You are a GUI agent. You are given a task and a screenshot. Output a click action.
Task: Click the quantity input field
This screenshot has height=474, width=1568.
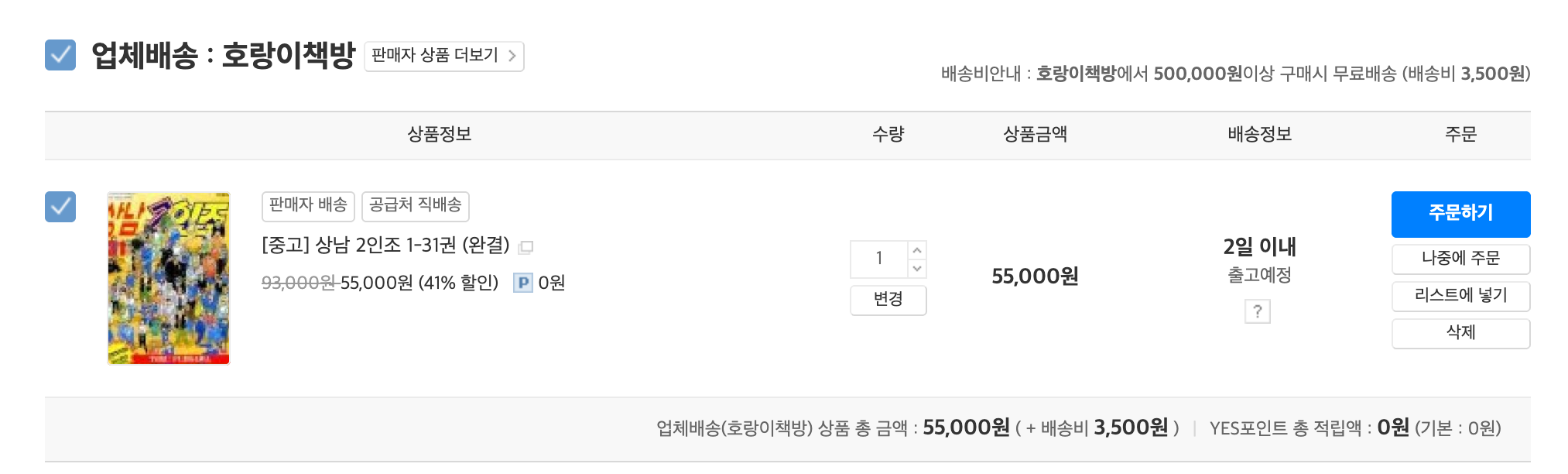879,259
